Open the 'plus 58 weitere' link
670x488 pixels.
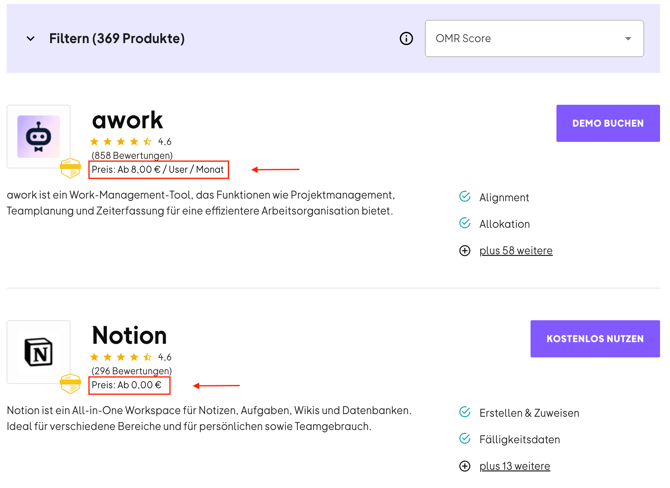[516, 251]
